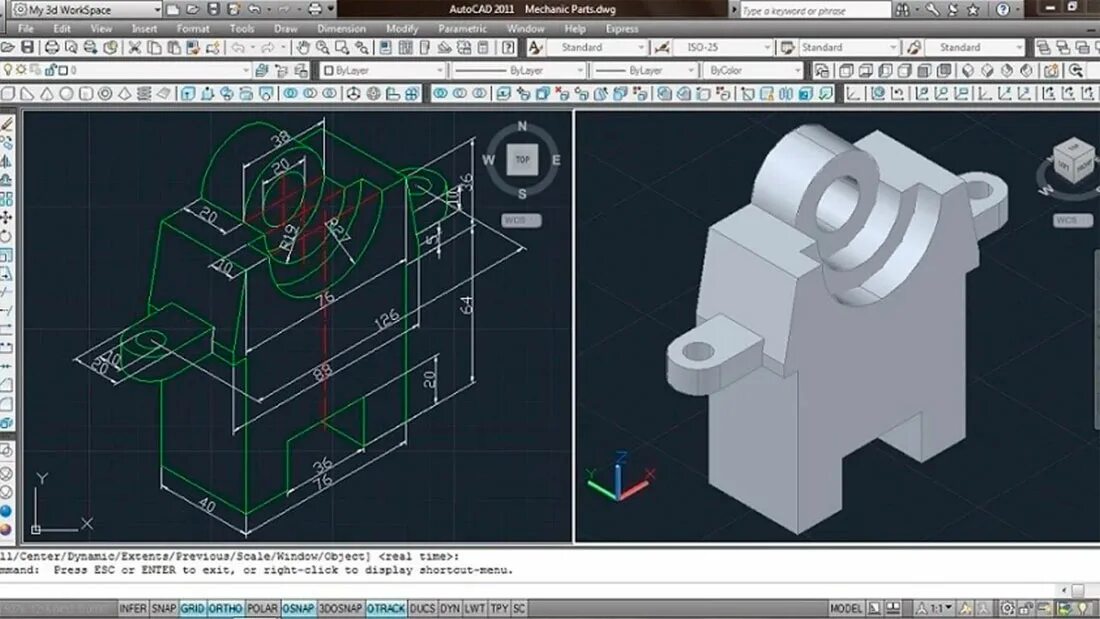1100x619 pixels.
Task: Toggle DYN dynamic input
Action: click(450, 608)
